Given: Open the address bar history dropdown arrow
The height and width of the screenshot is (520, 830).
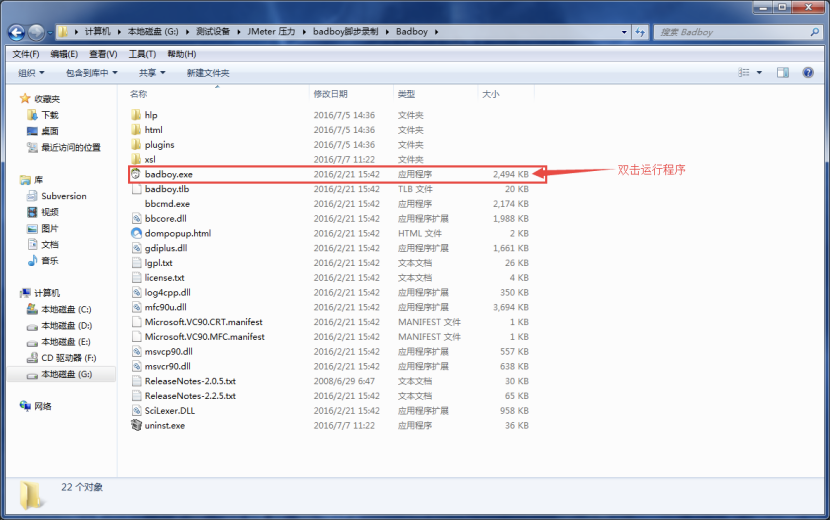Looking at the screenshot, I should click(x=624, y=32).
